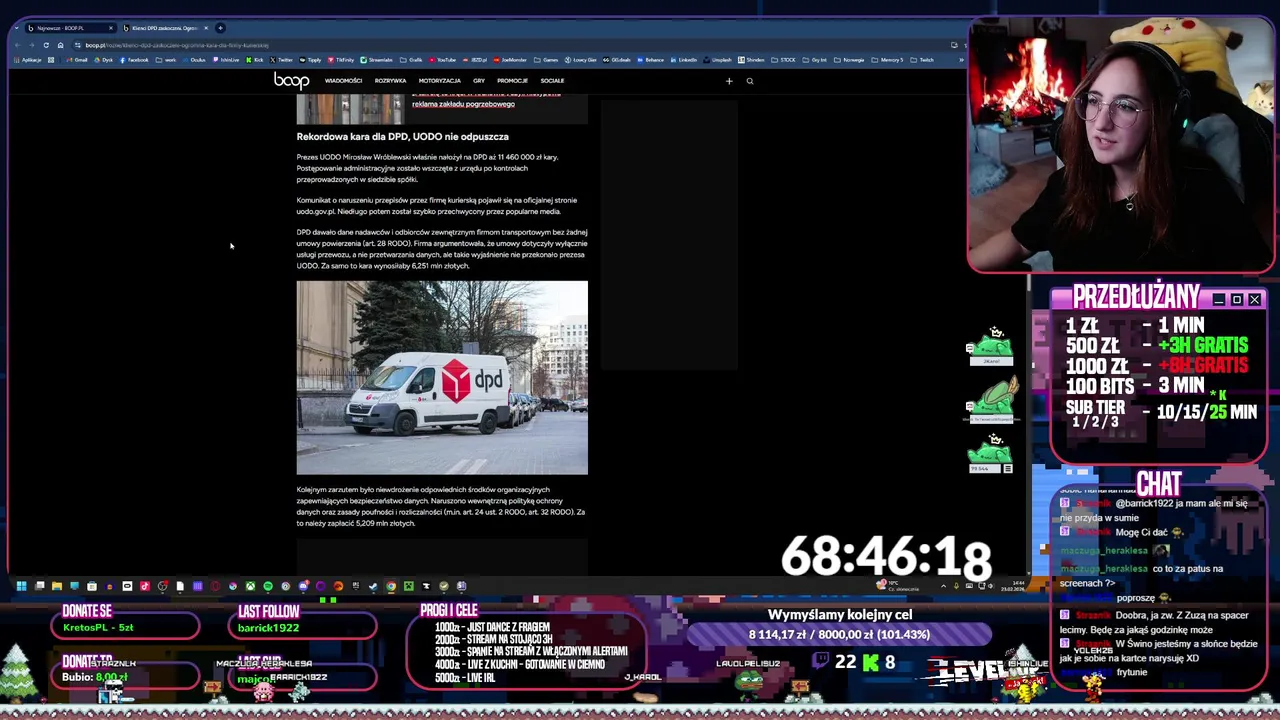Open the ROZRYWKA menu item
This screenshot has height=720, width=1280.
click(390, 81)
